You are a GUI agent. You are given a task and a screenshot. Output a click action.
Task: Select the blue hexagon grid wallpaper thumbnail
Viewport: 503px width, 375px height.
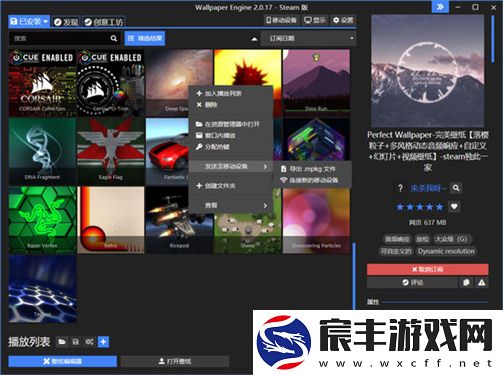pyautogui.click(x=42, y=289)
